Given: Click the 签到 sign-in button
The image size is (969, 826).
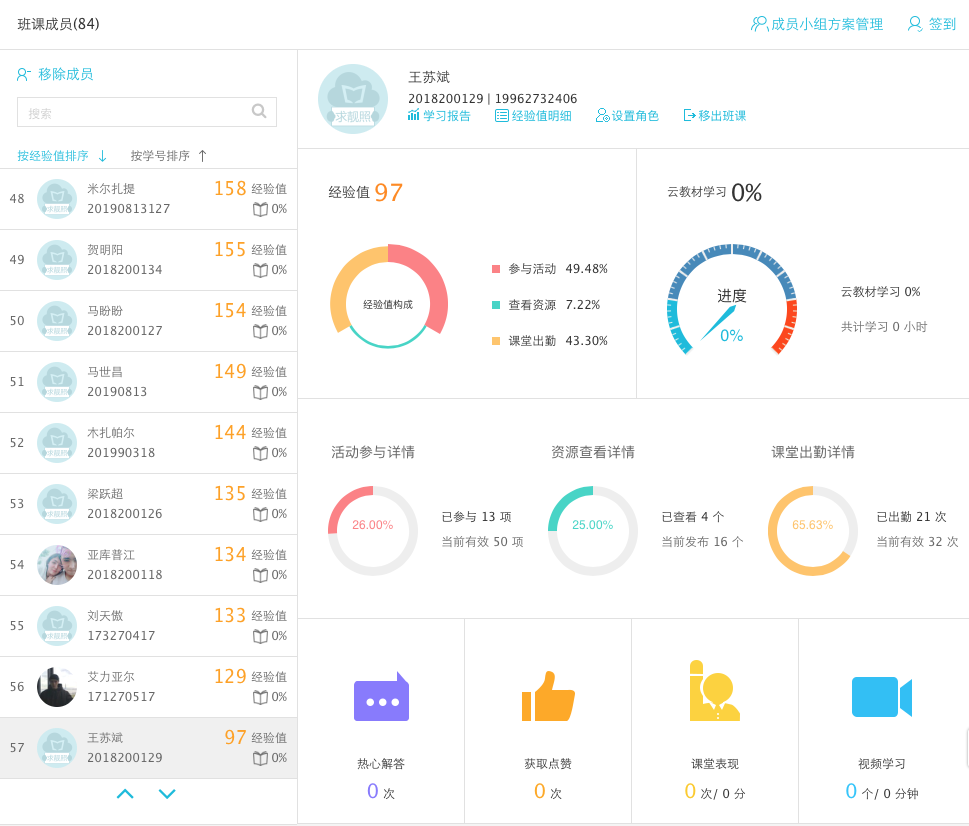Looking at the screenshot, I should 931,24.
